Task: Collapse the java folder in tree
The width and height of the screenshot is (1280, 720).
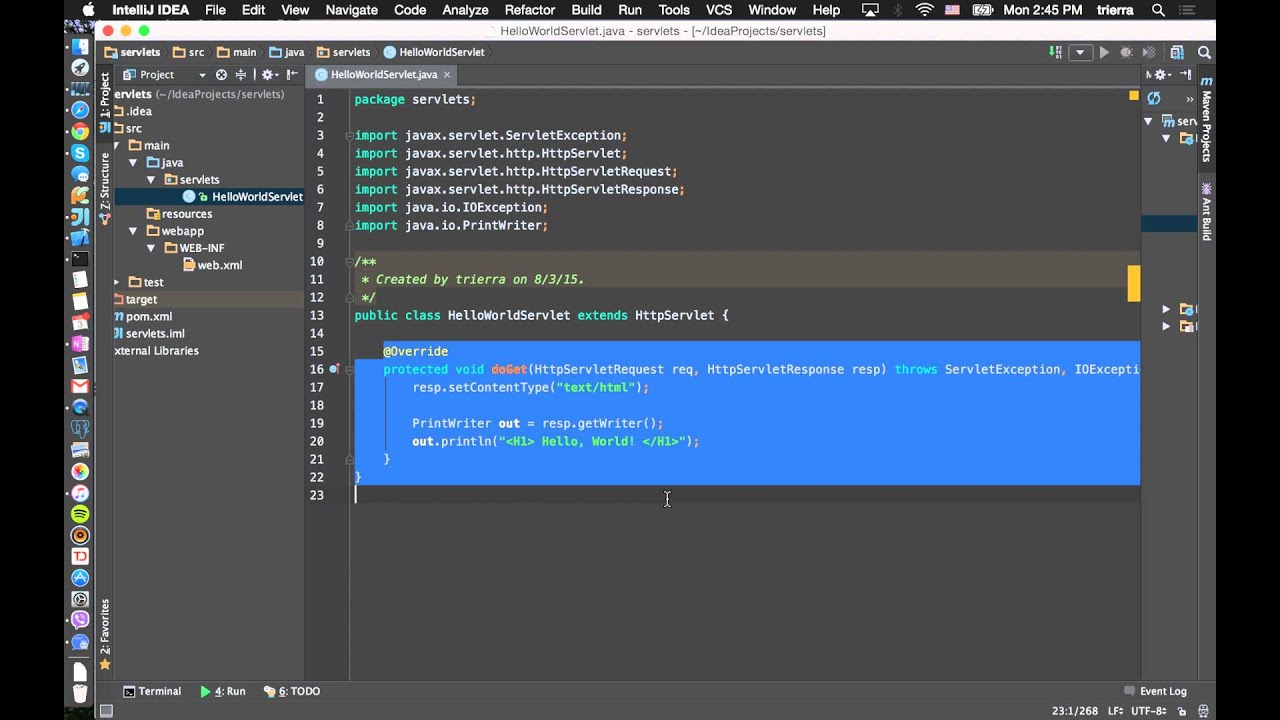Action: (x=133, y=163)
